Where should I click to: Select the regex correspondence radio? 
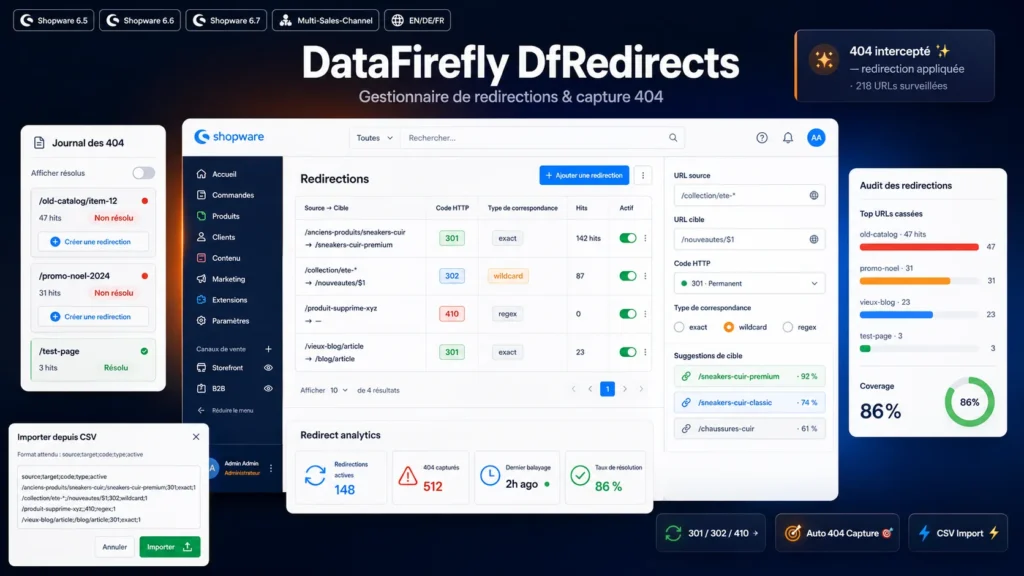pos(788,327)
